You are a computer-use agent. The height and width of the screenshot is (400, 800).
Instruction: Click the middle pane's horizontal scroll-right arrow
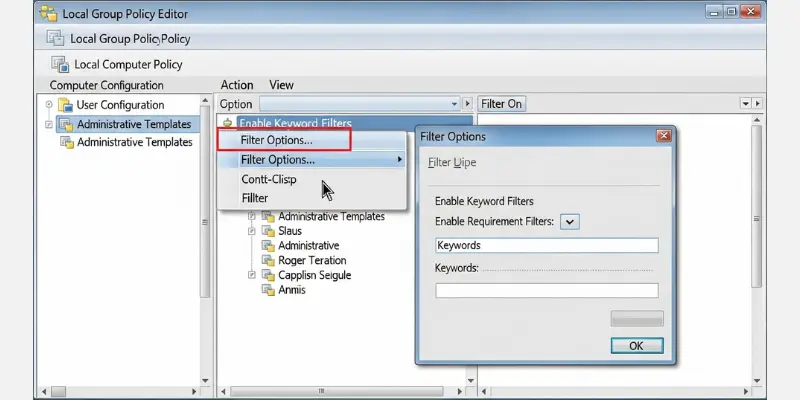click(x=460, y=392)
